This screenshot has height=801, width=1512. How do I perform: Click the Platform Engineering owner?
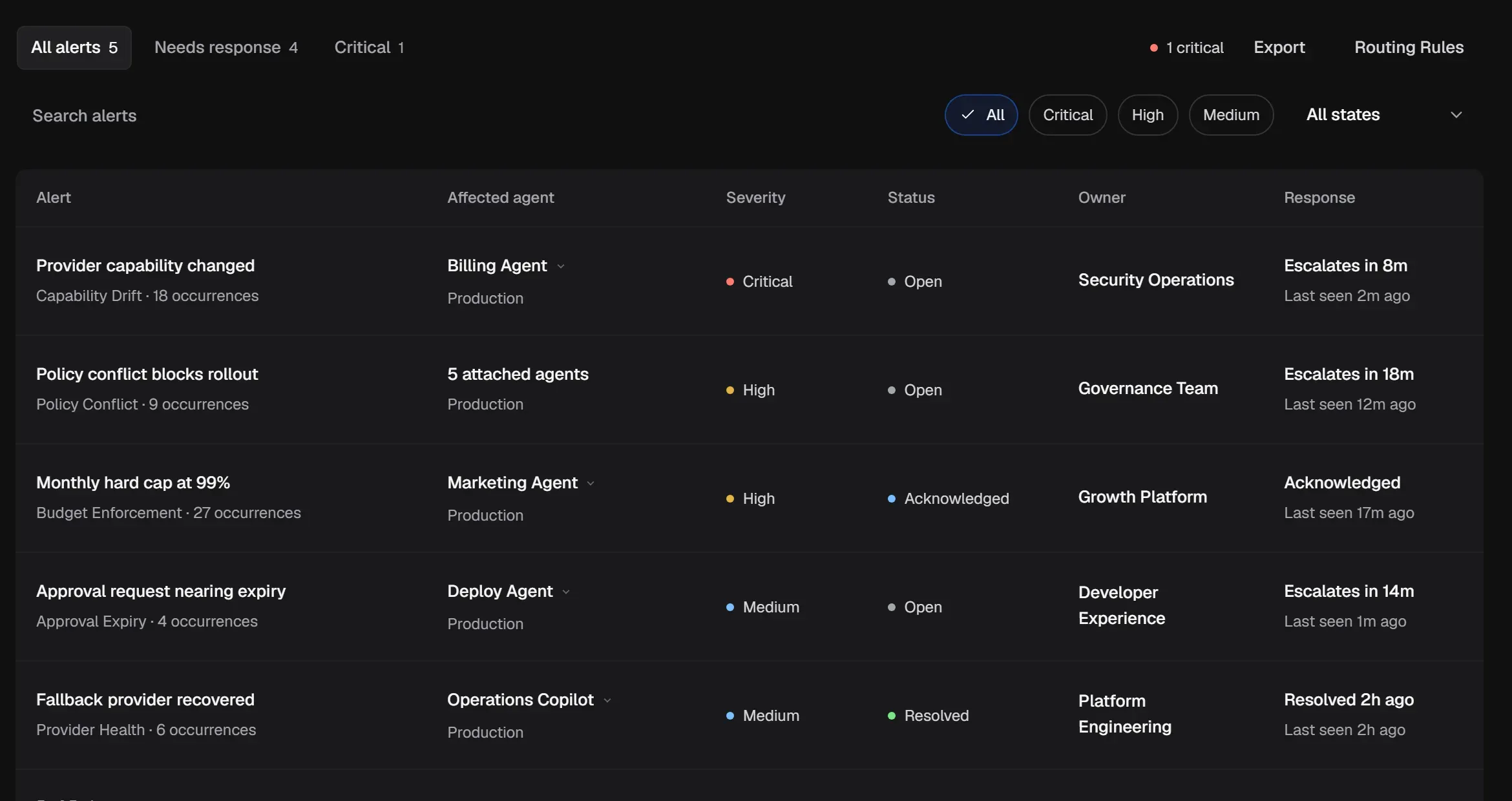(x=1125, y=714)
